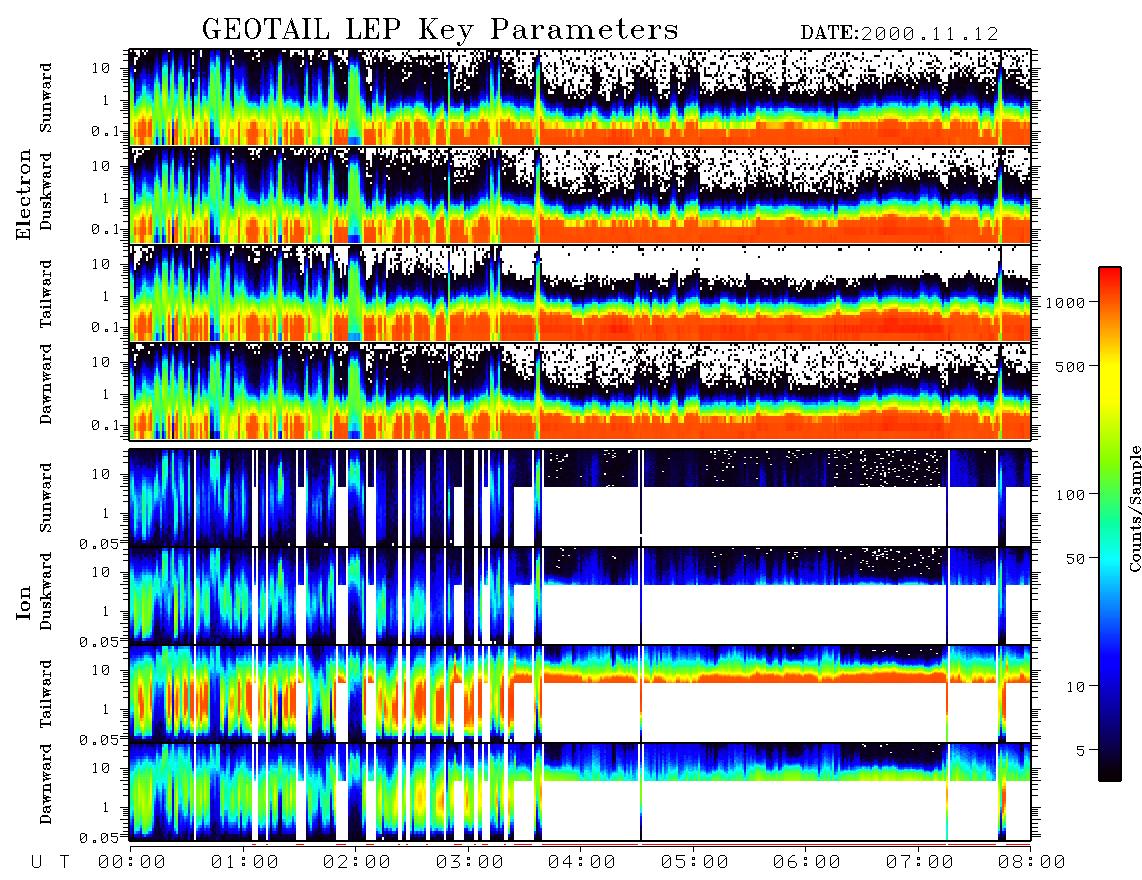Click the "07:00" time tick label
Image resolution: width=1142 pixels, height=880 pixels.
coord(920,862)
